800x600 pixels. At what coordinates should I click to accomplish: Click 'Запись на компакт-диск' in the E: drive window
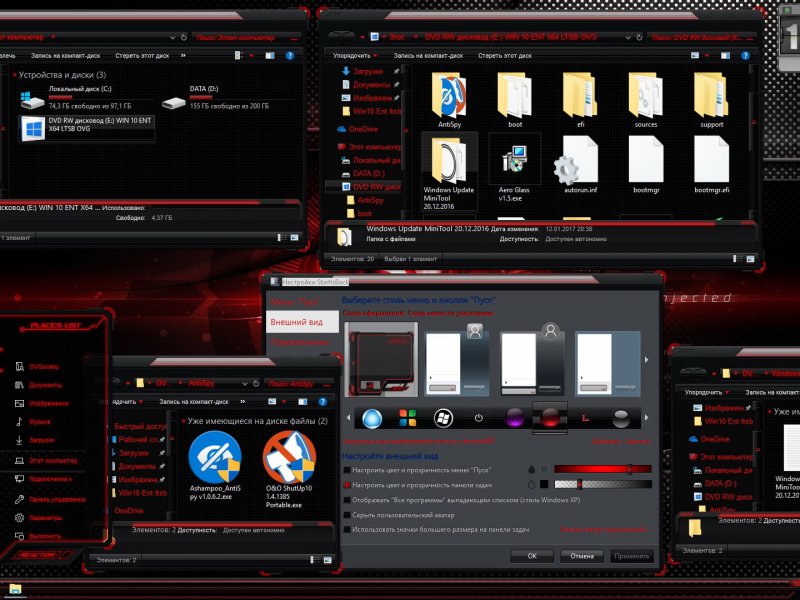[x=428, y=56]
